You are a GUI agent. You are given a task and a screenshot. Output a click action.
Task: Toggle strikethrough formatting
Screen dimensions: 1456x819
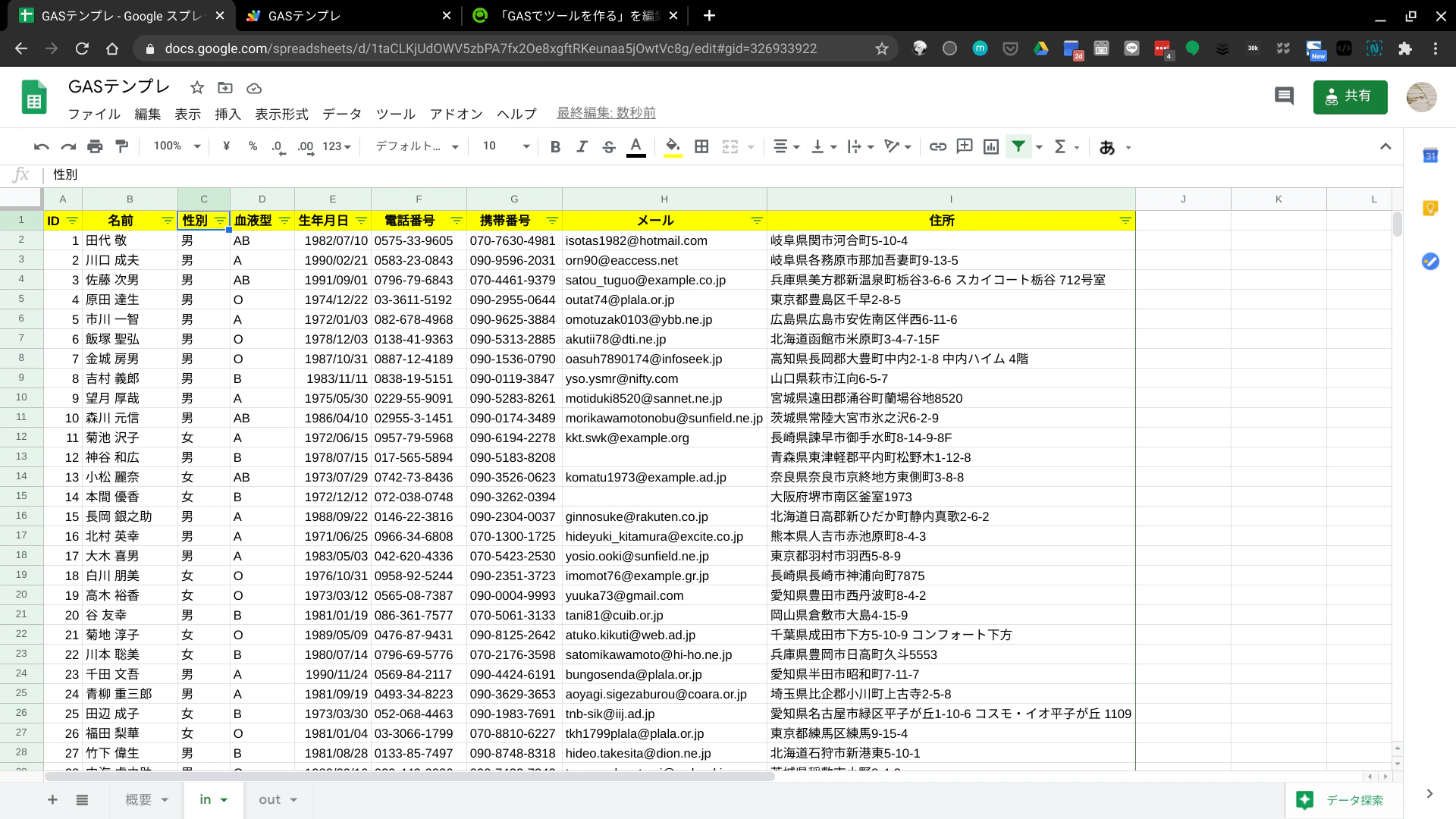(x=608, y=147)
